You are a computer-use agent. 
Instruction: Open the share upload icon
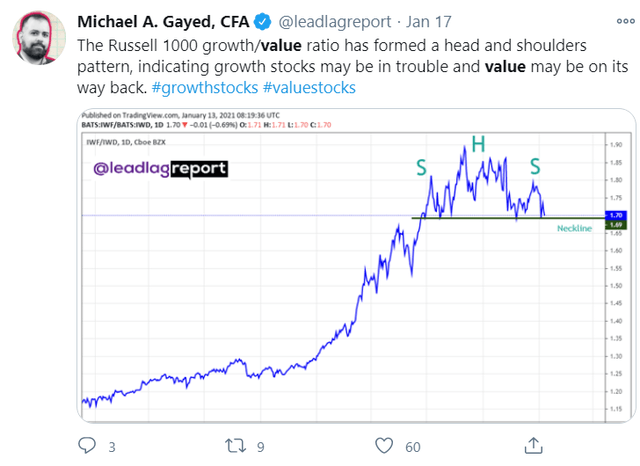click(x=533, y=445)
